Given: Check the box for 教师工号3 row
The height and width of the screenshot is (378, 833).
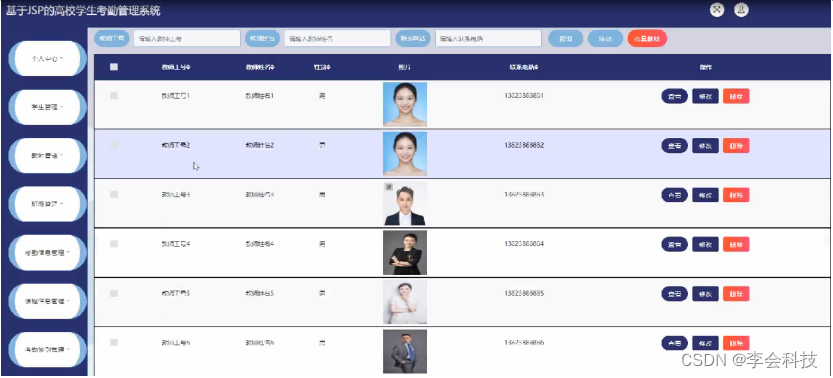Looking at the screenshot, I should click(x=114, y=194).
